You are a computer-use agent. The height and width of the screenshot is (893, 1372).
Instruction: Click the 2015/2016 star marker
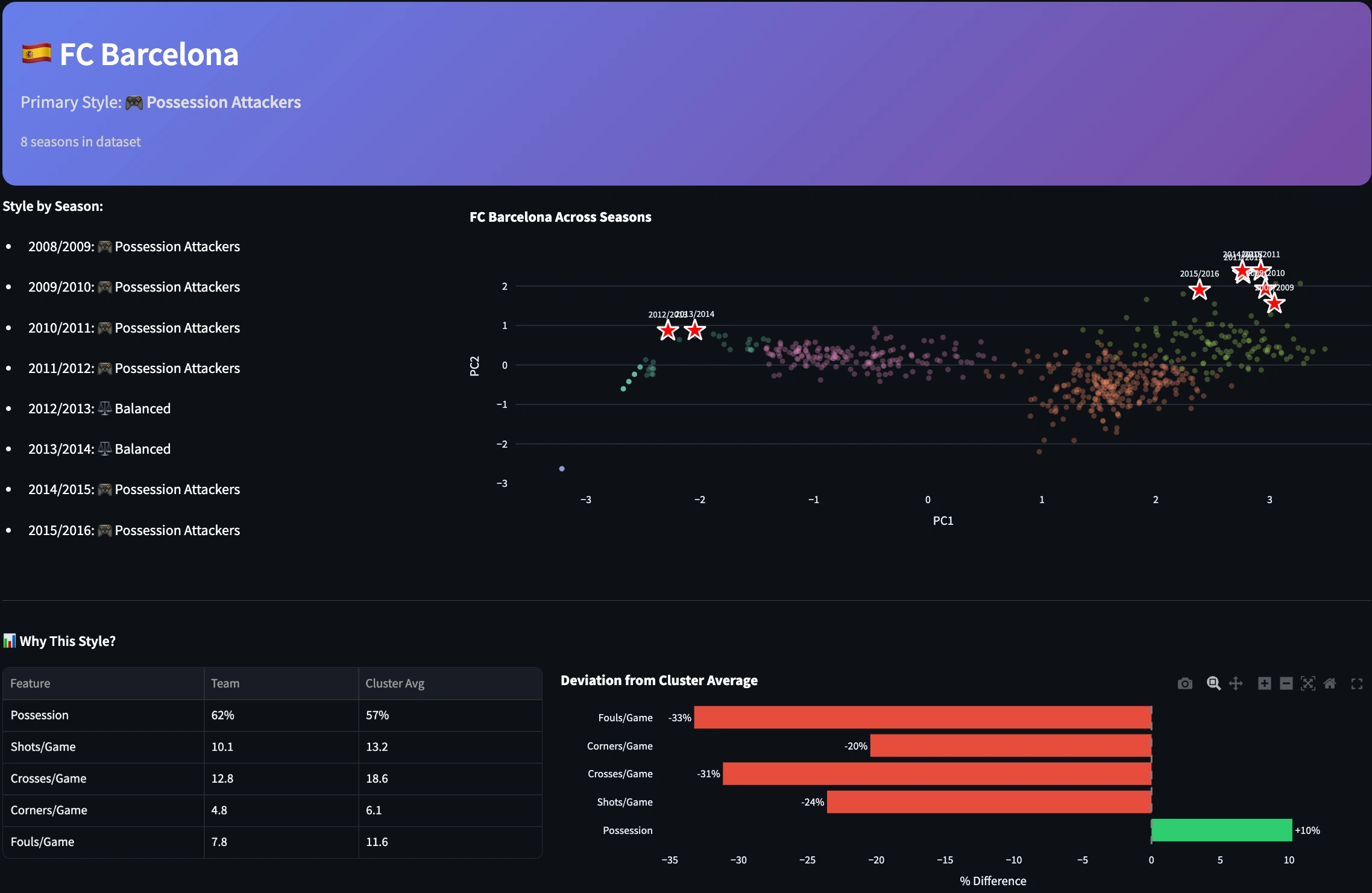click(1200, 290)
